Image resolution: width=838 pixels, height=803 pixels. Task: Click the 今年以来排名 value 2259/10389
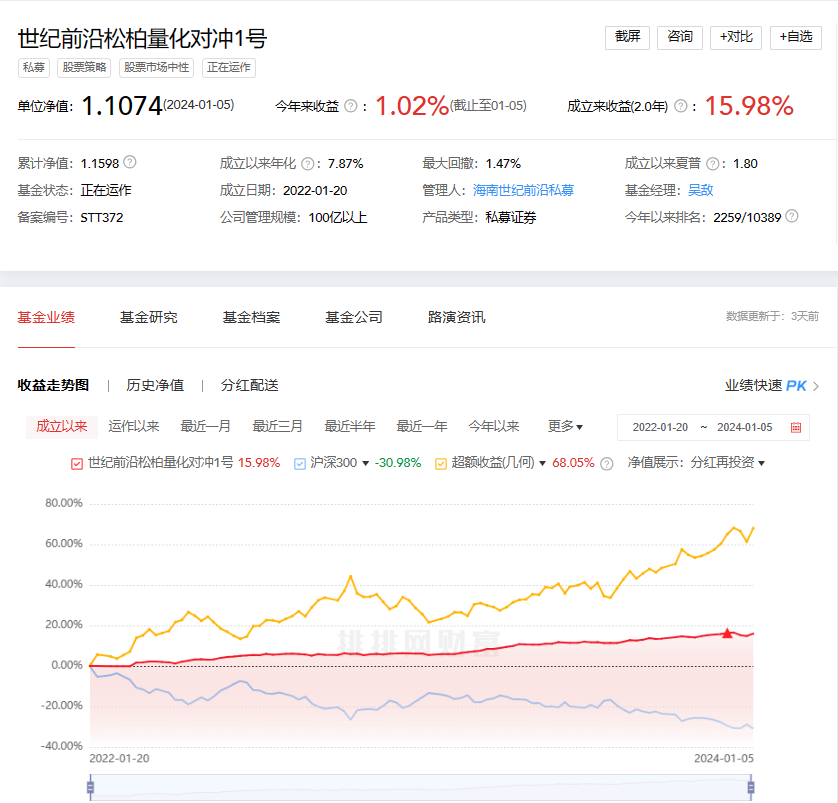747,217
